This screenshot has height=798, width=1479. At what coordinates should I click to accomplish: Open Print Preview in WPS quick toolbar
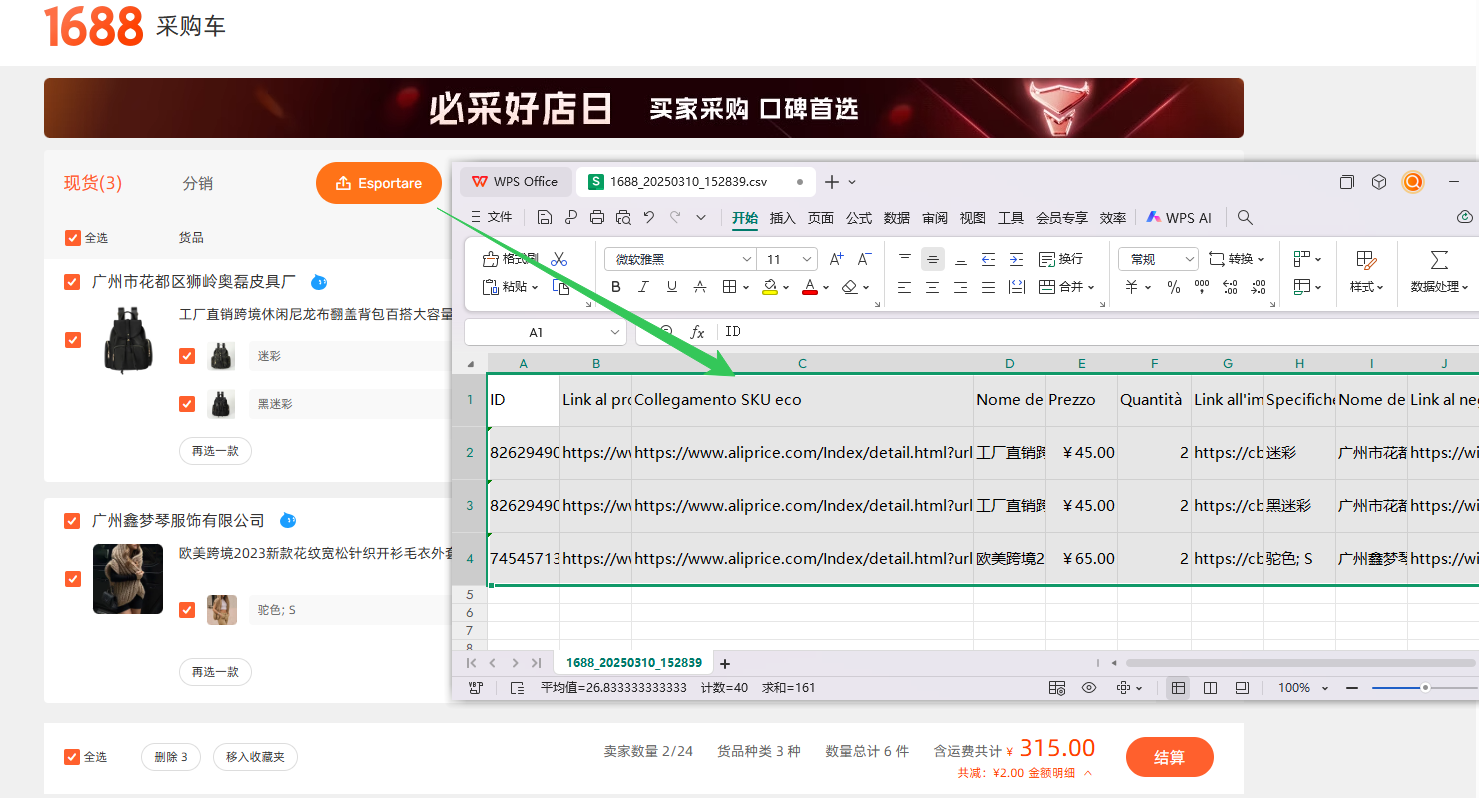(623, 217)
